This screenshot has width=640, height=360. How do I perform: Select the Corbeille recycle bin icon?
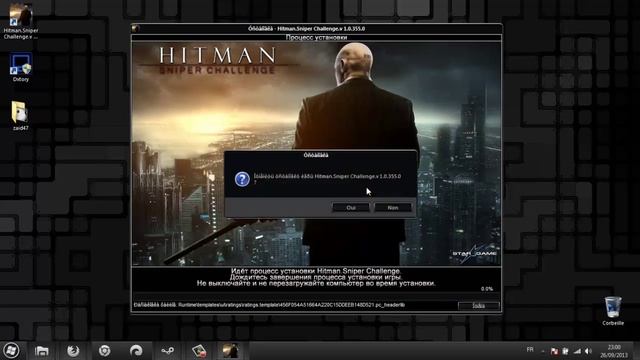pyautogui.click(x=613, y=311)
